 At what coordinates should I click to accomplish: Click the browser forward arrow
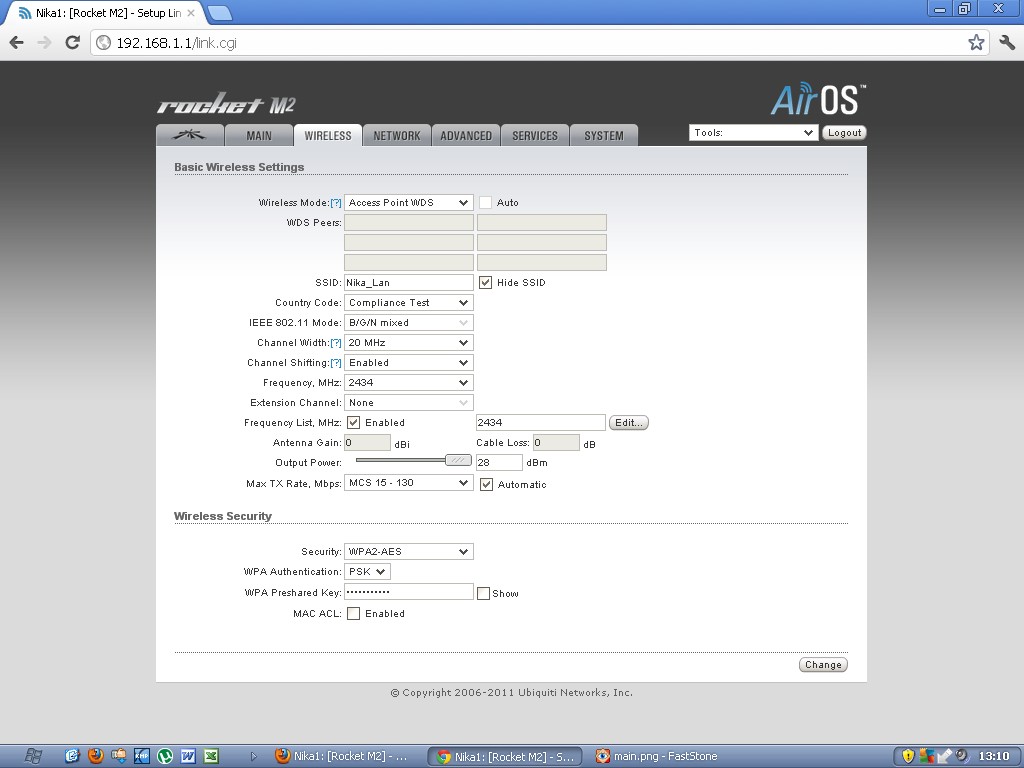point(44,42)
